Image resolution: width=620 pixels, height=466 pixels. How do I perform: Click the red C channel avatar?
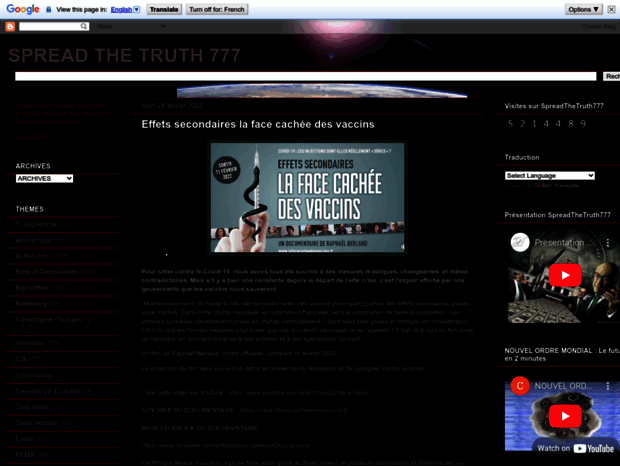tap(520, 386)
